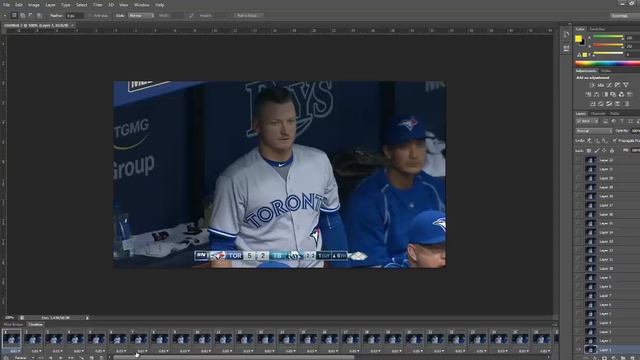Viewport: 640px width, 360px height.
Task: Select the New selection mode icon
Action: [14, 16]
